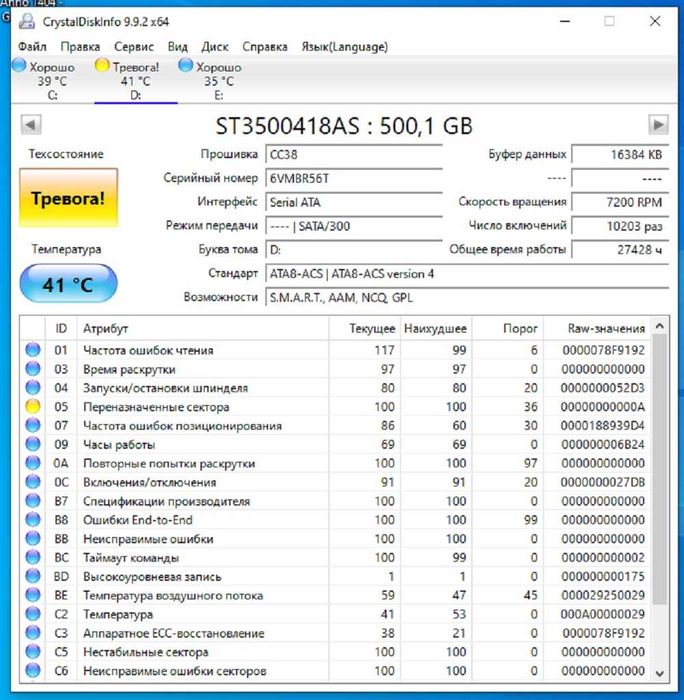Click status icon for Температура воздушного потока

coord(33,595)
